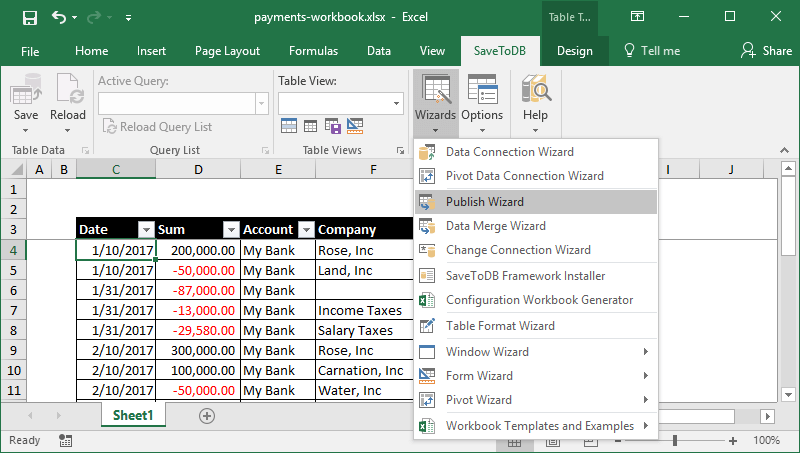The image size is (800, 453).
Task: Adjust the zoom slider handle
Action: [675, 440]
